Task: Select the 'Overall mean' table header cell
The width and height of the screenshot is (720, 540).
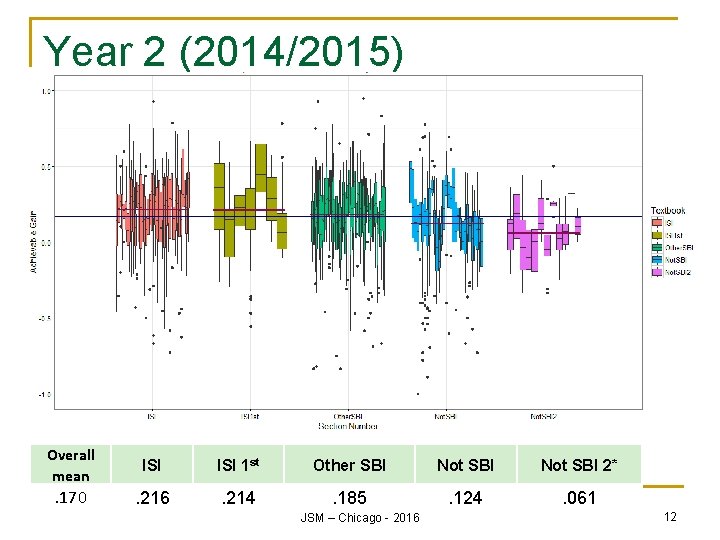Action: (x=71, y=464)
